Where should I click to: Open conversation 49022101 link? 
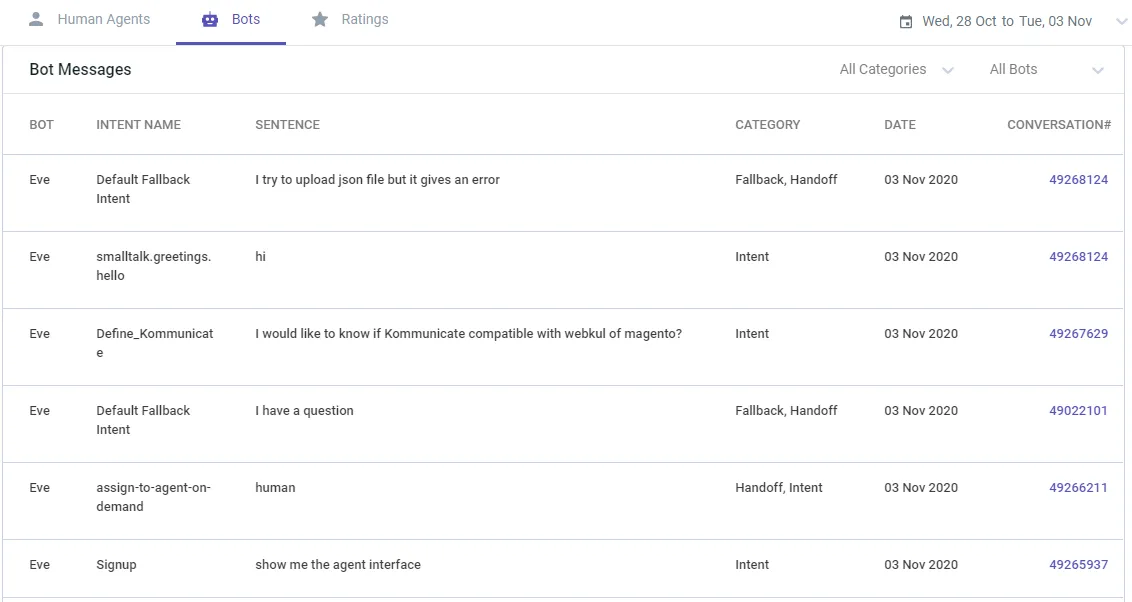point(1078,411)
